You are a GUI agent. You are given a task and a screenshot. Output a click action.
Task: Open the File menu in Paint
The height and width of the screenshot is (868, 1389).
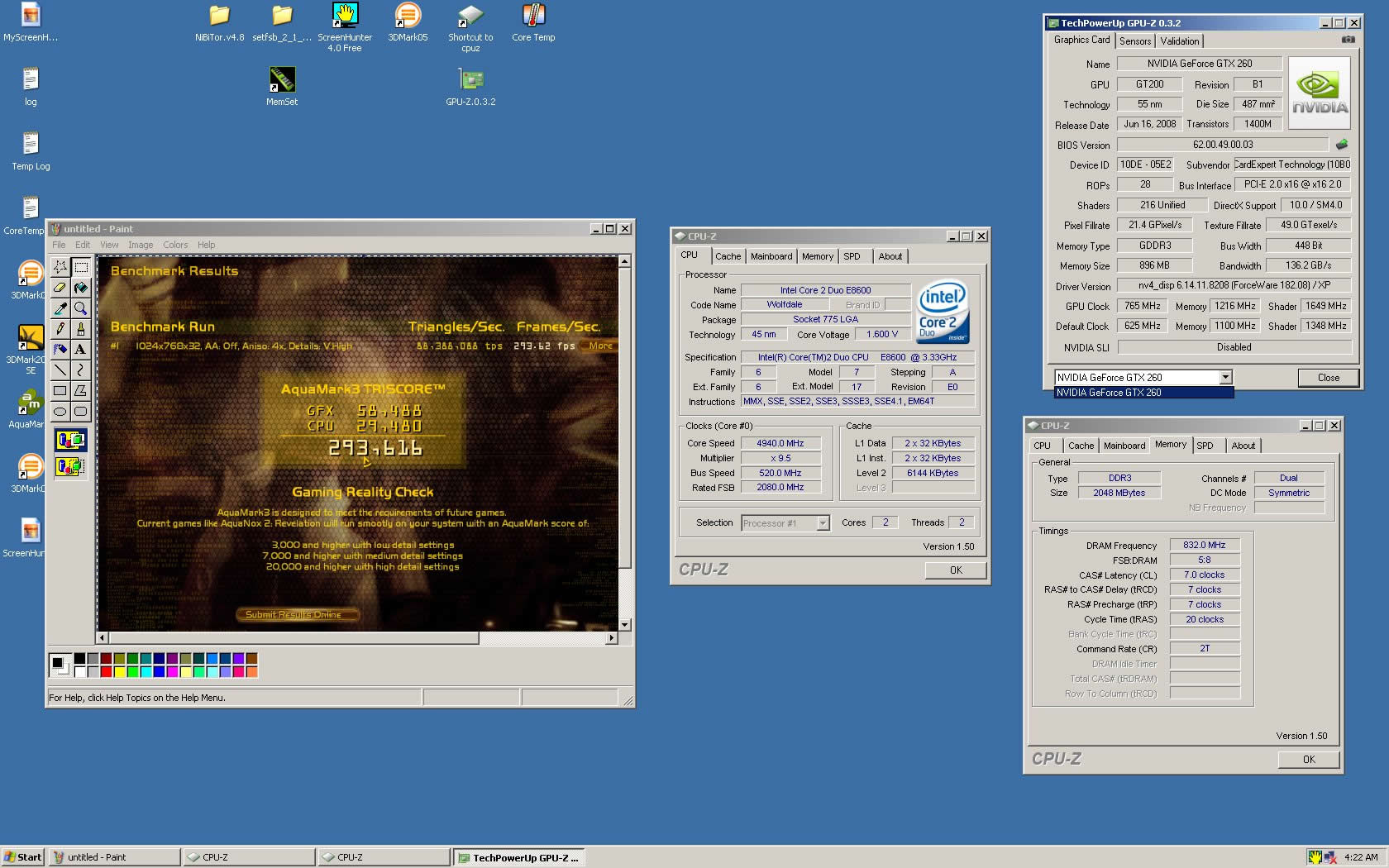[59, 245]
